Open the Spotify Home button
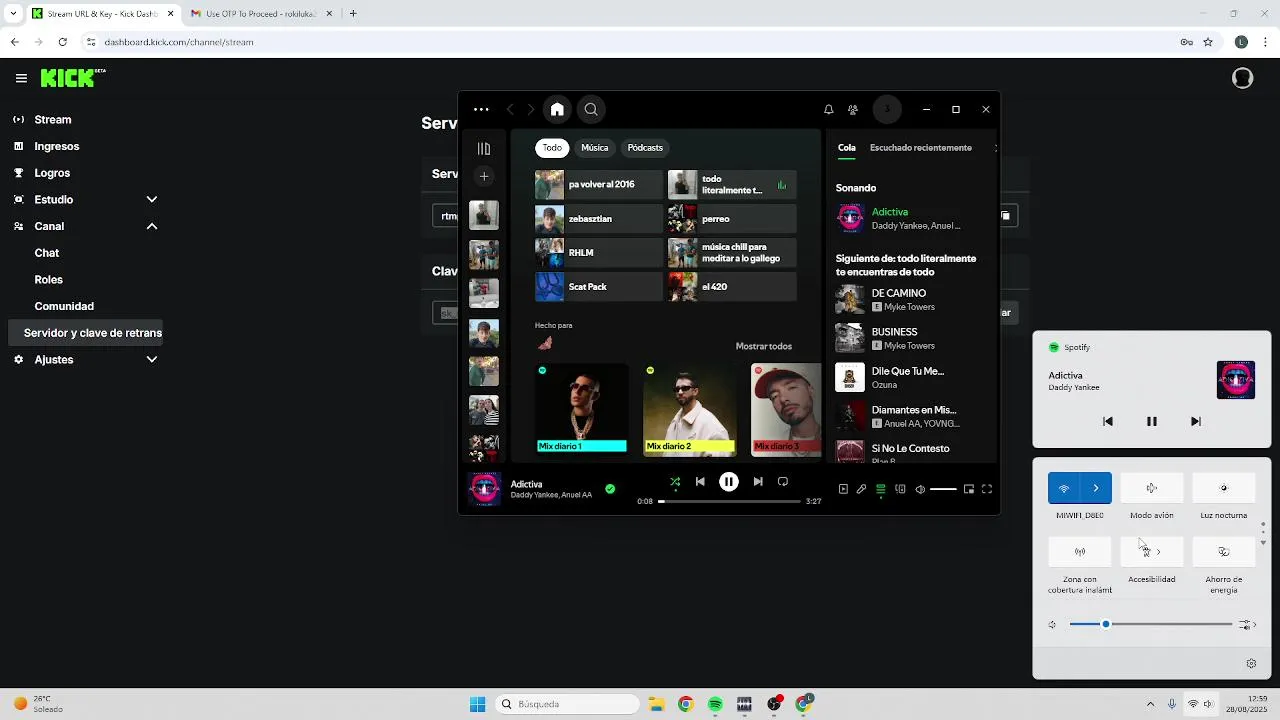The image size is (1280, 720). [x=557, y=110]
